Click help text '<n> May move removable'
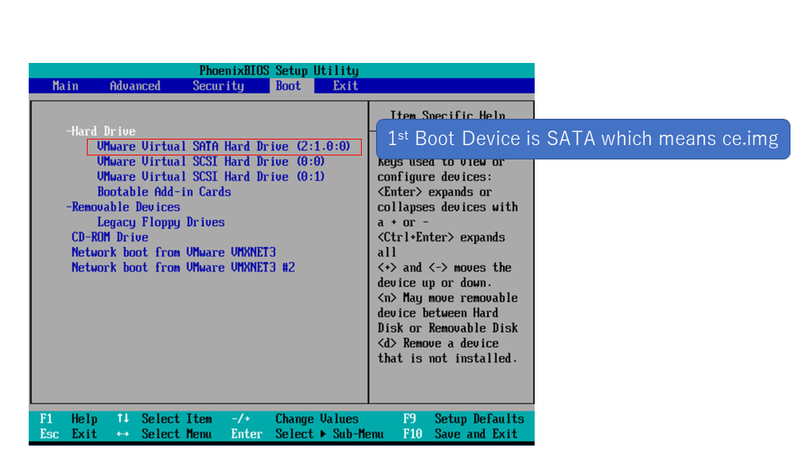 [x=447, y=298]
